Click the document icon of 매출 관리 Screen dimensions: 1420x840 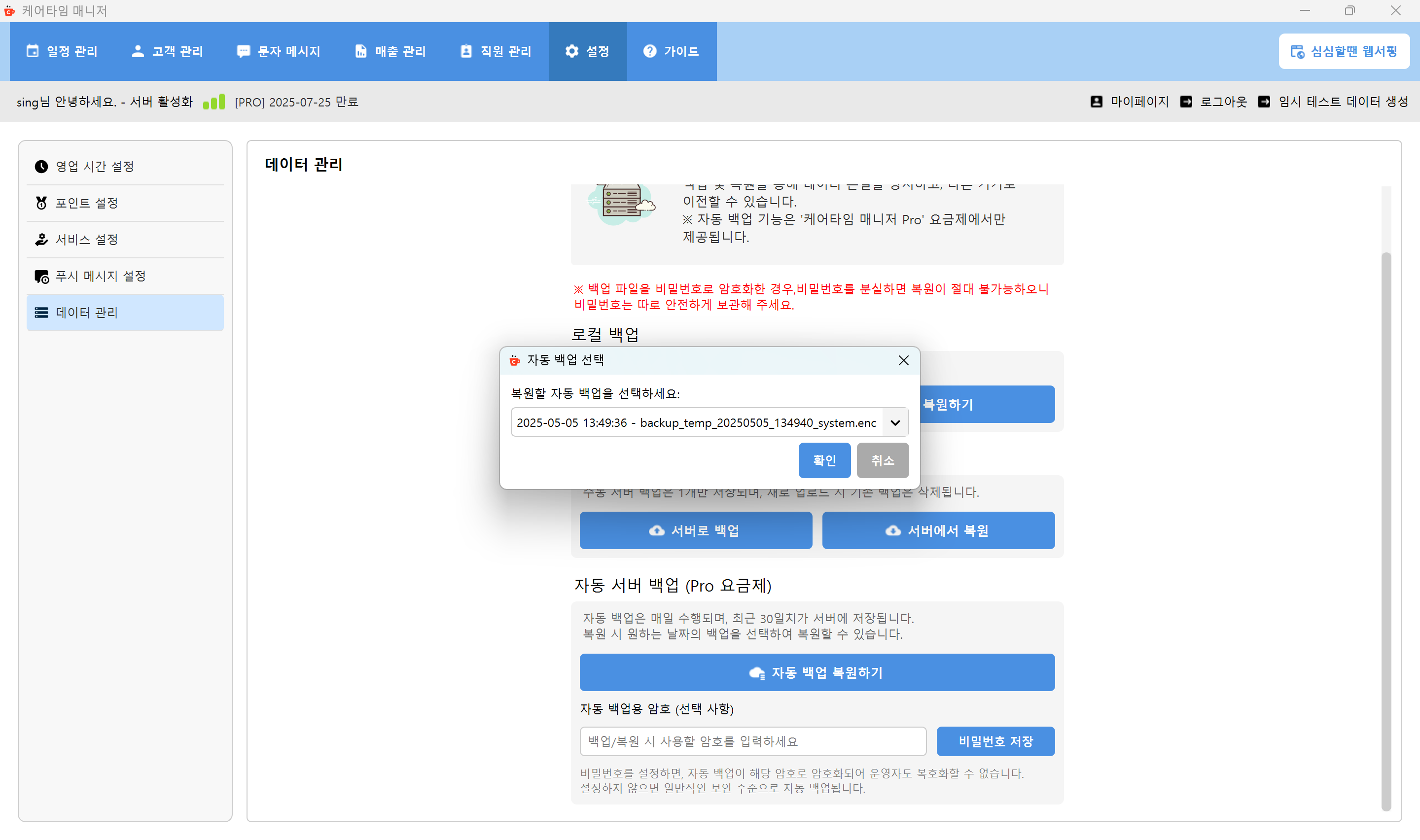(360, 51)
